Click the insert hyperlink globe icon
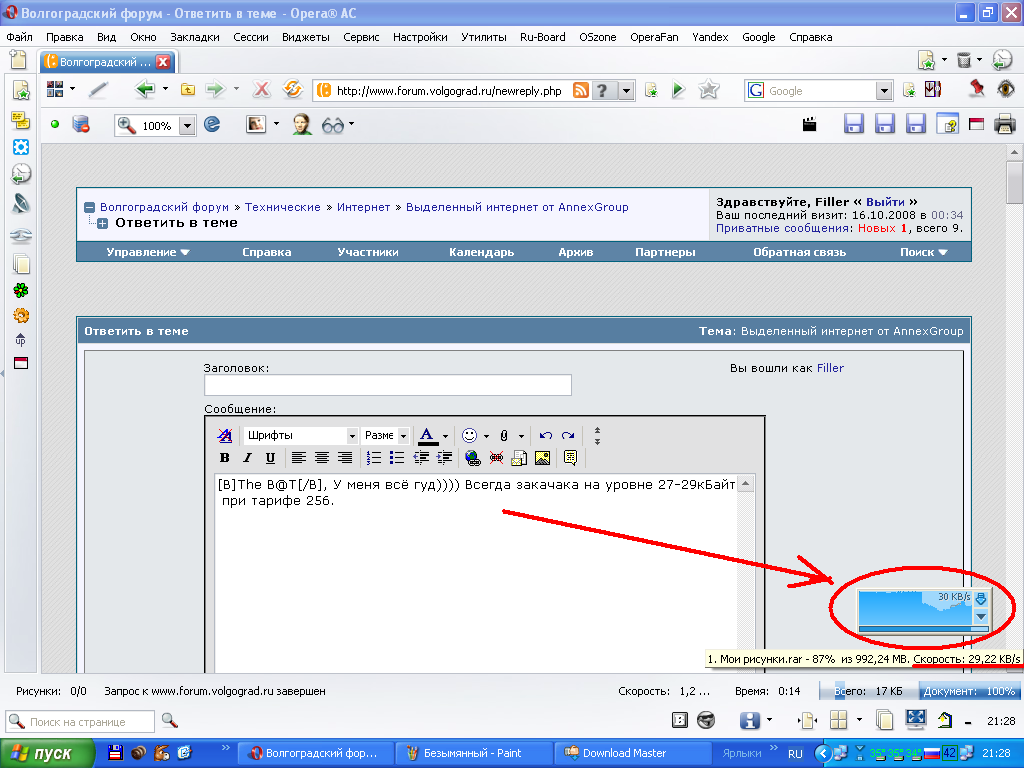This screenshot has height=768, width=1024. click(472, 458)
